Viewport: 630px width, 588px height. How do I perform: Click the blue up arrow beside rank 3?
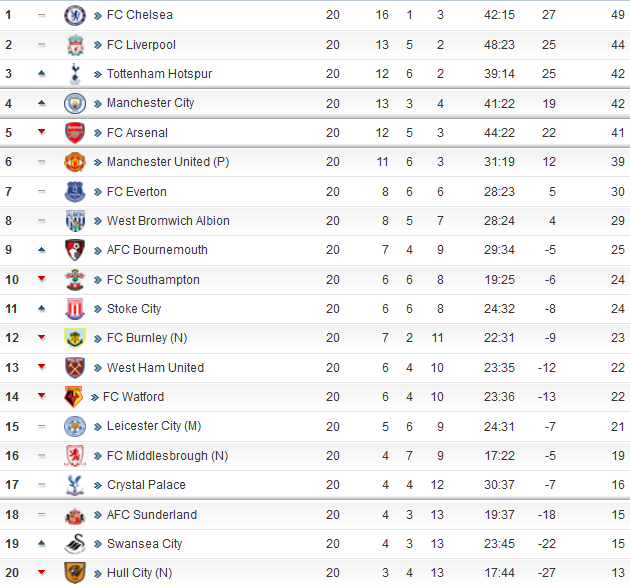(x=41, y=73)
